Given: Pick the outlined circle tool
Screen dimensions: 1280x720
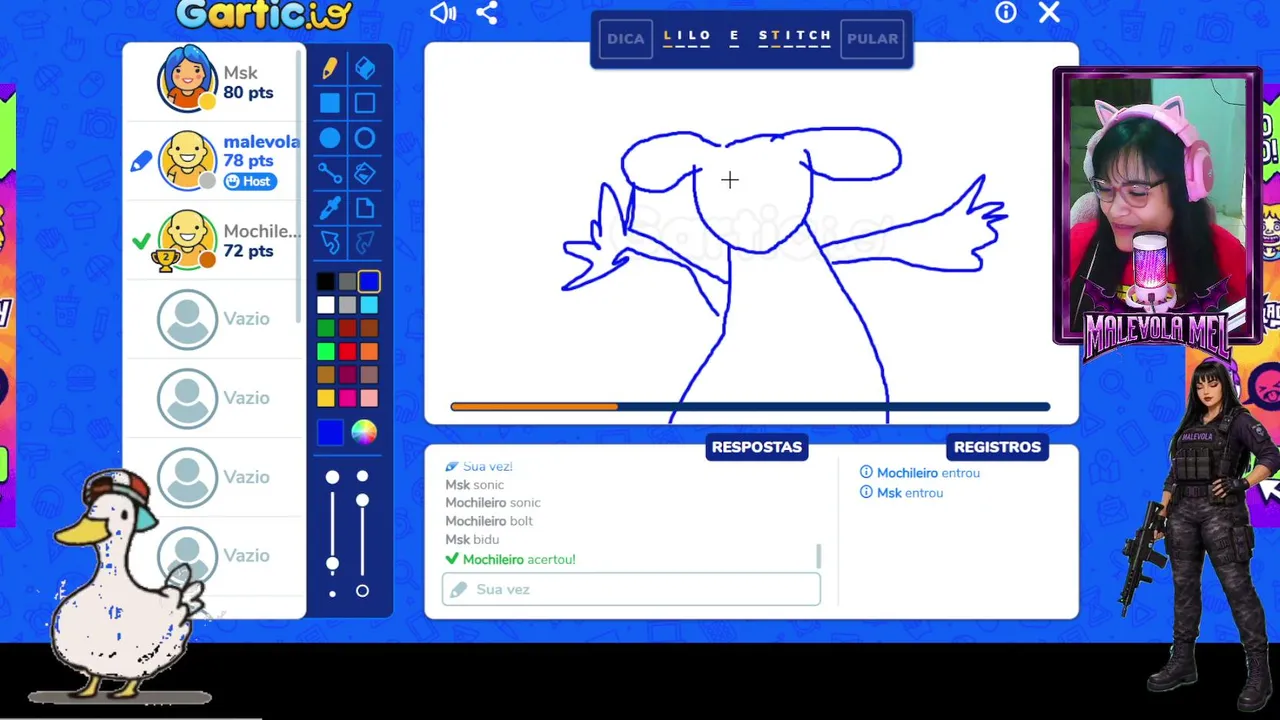Looking at the screenshot, I should pyautogui.click(x=365, y=139).
